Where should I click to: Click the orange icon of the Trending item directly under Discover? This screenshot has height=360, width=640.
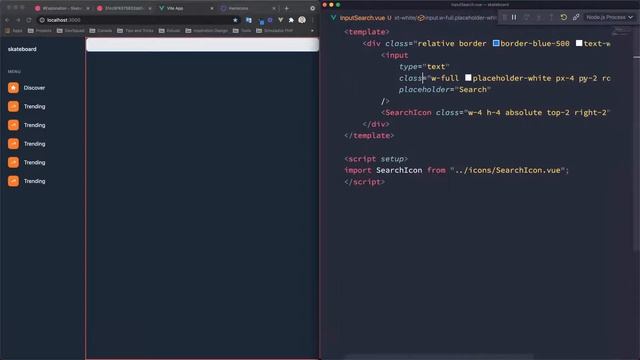pyautogui.click(x=13, y=107)
